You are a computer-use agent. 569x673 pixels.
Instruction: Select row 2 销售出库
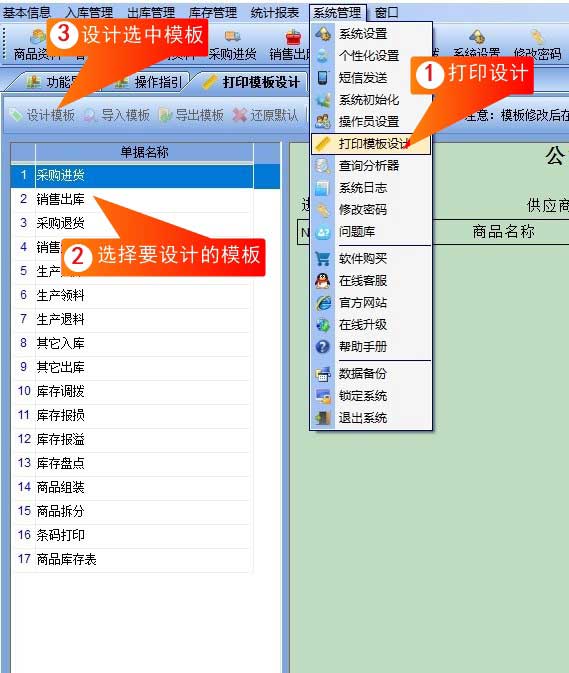pyautogui.click(x=132, y=199)
